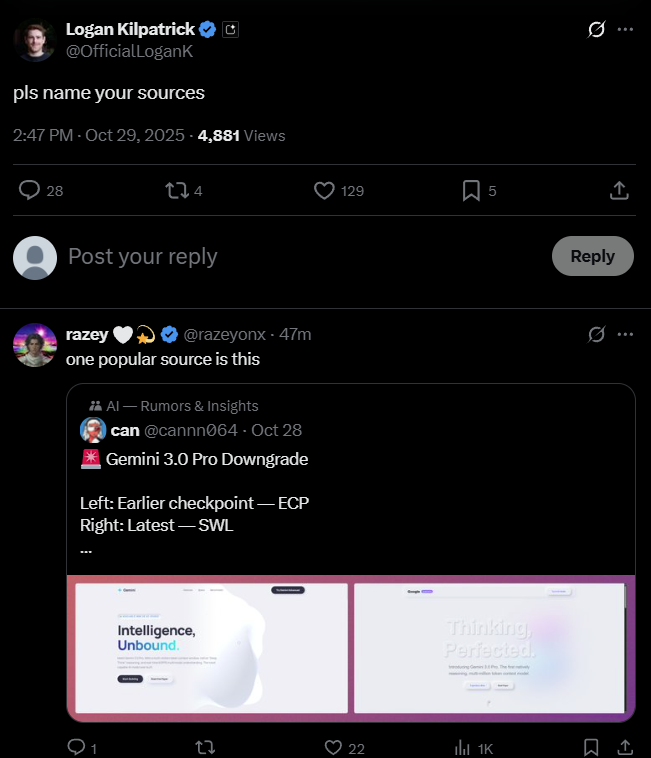Open Logan Kilpatrick's profile picture

click(34, 40)
